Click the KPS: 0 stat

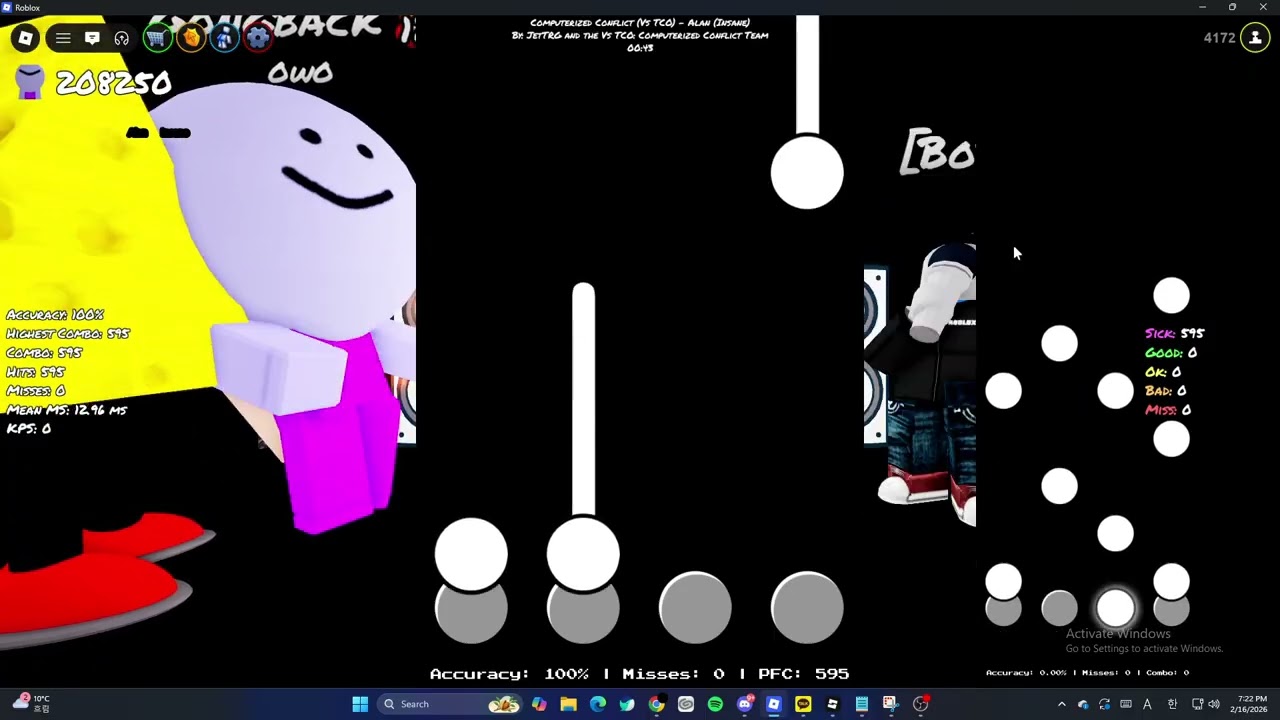tap(29, 429)
